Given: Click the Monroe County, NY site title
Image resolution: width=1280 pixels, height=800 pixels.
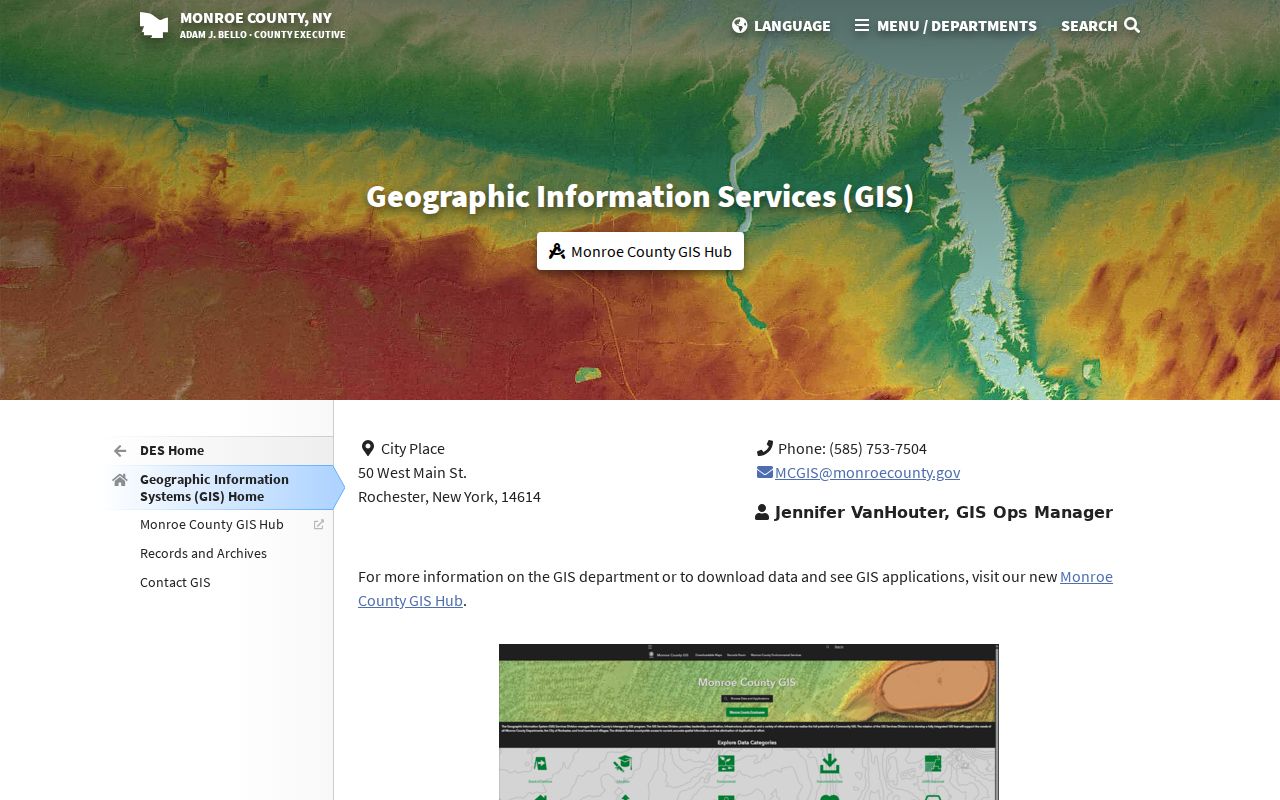Looking at the screenshot, I should click(256, 17).
